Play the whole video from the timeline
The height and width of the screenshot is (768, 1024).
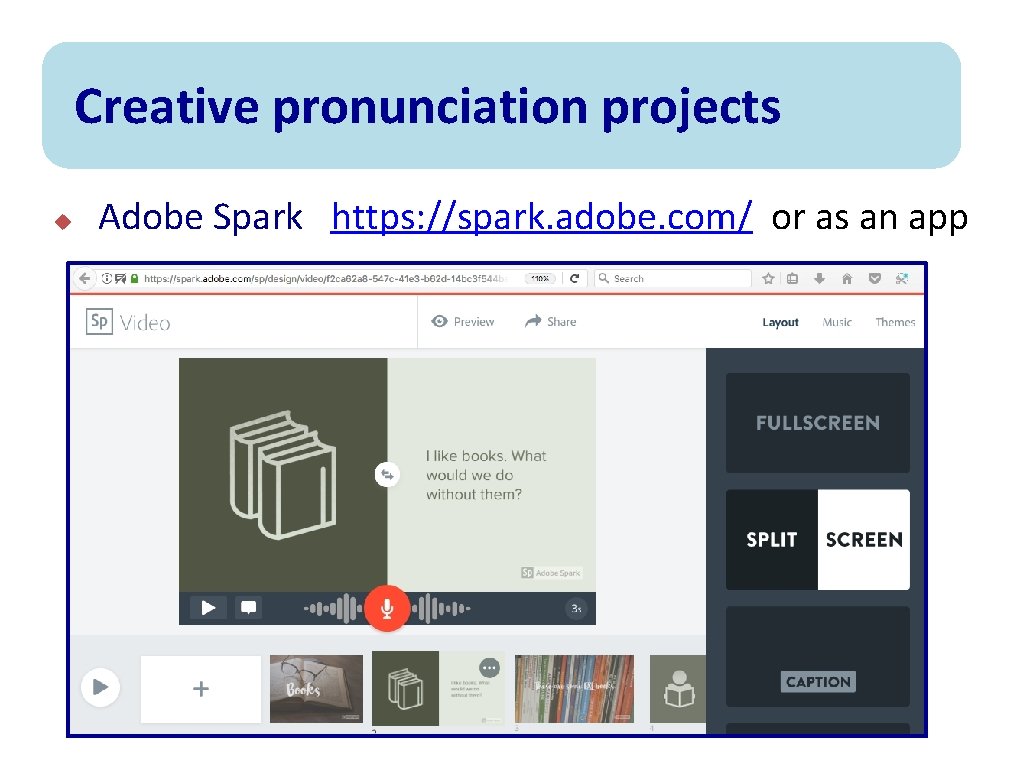[101, 687]
